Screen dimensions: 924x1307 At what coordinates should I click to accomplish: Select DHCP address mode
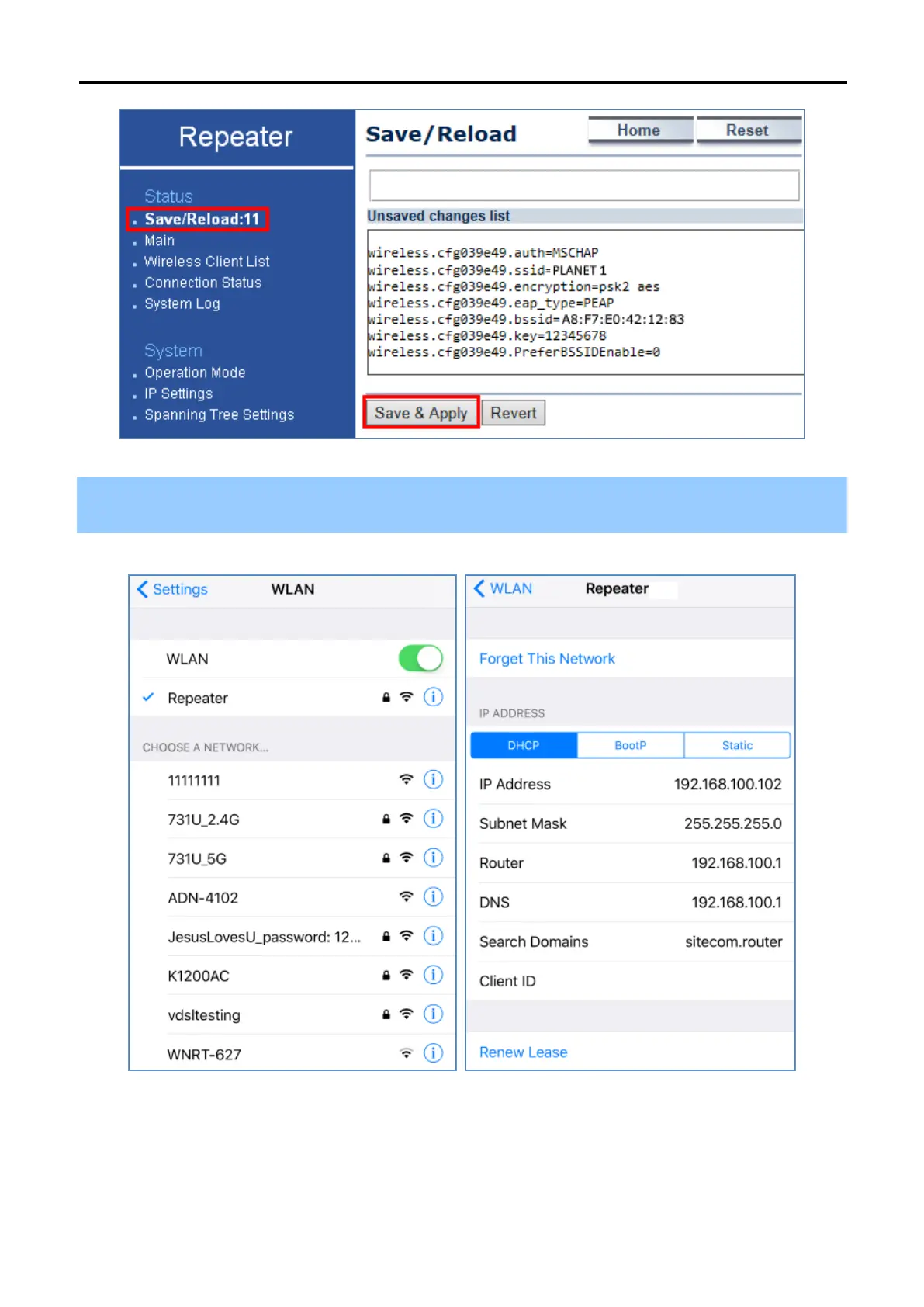coord(524,745)
